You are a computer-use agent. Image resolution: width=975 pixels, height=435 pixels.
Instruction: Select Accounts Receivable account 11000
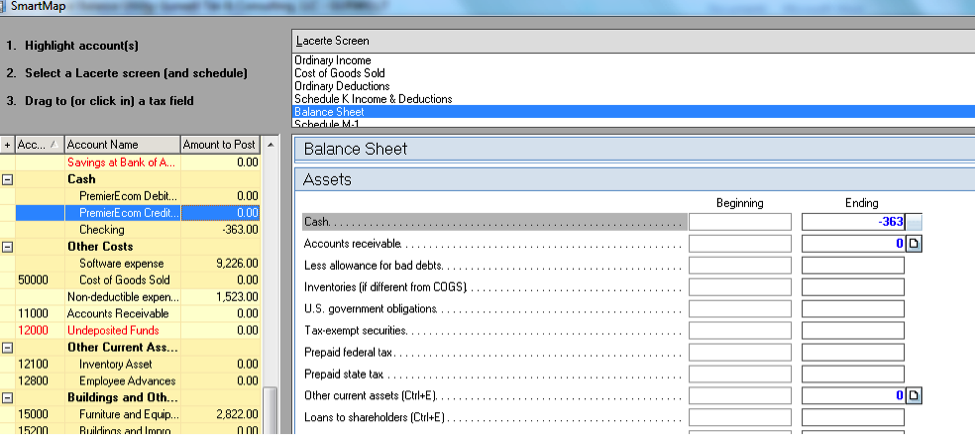[x=130, y=314]
